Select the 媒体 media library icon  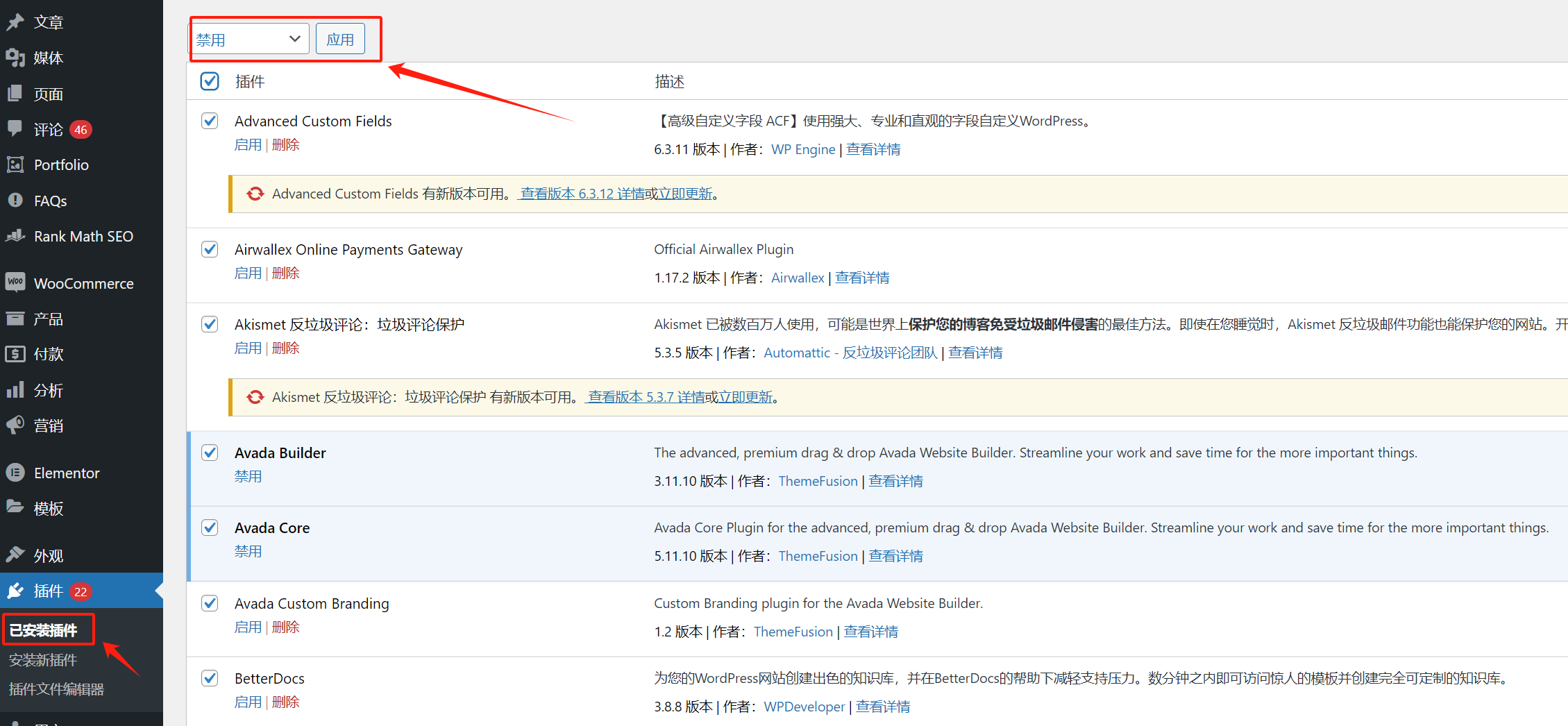click(x=17, y=58)
